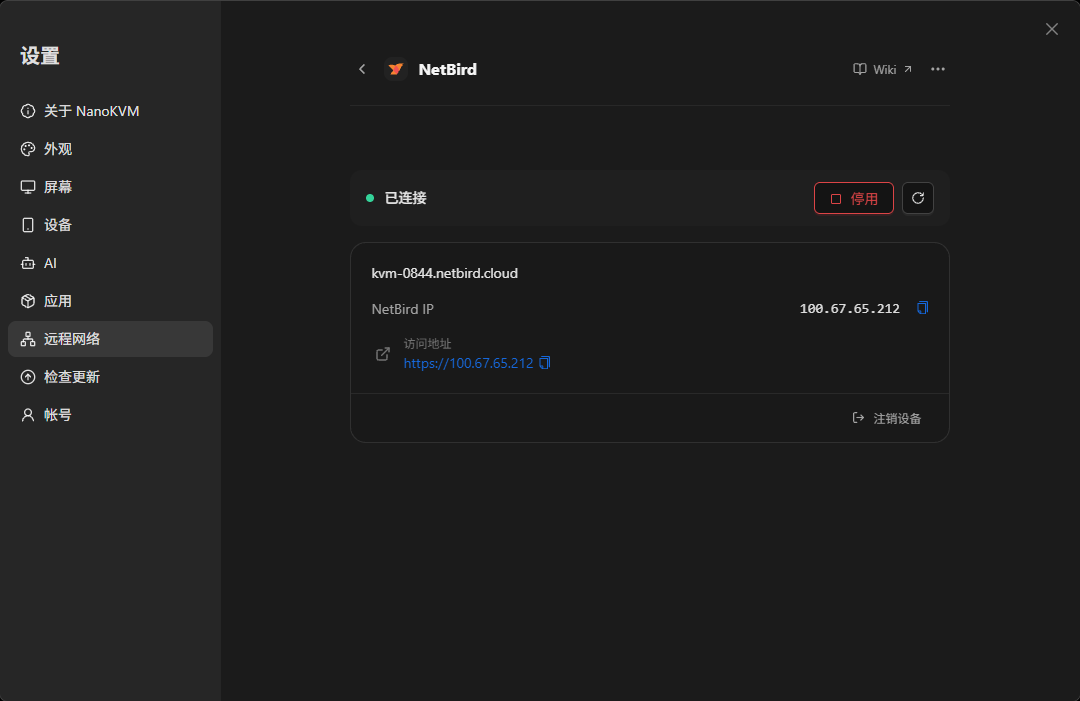Open the https://100.67.65.212 access link
1080x701 pixels.
(468, 363)
